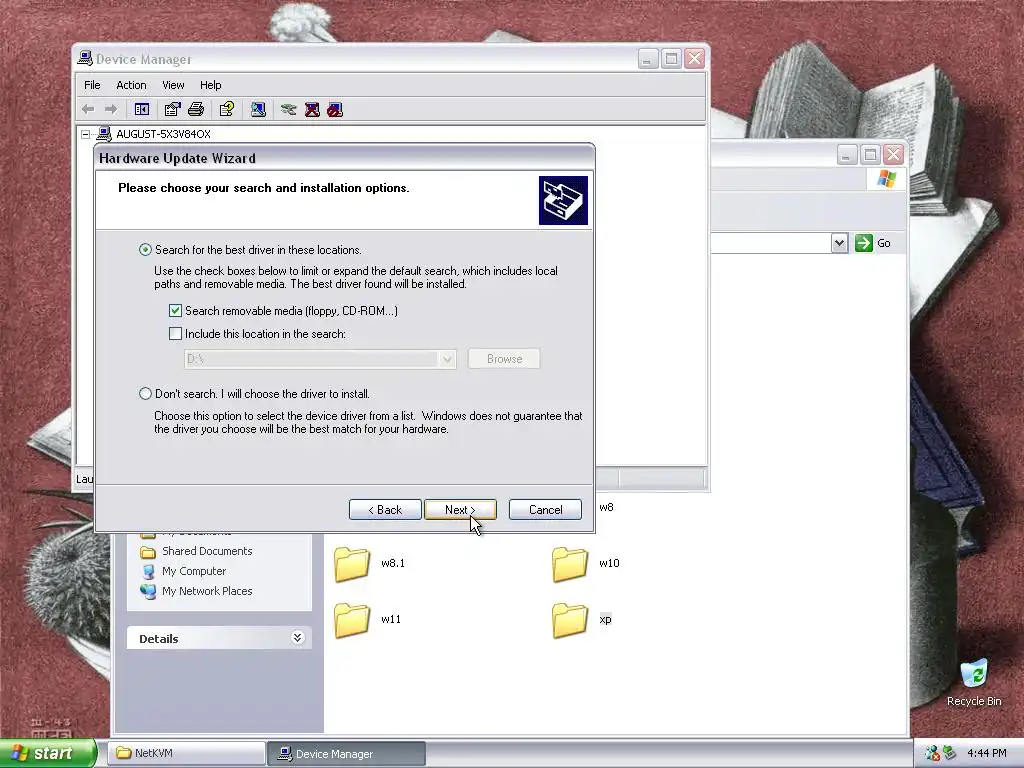The image size is (1024, 768).
Task: Click the Forward arrow in Device Manager toolbar
Action: [x=111, y=109]
